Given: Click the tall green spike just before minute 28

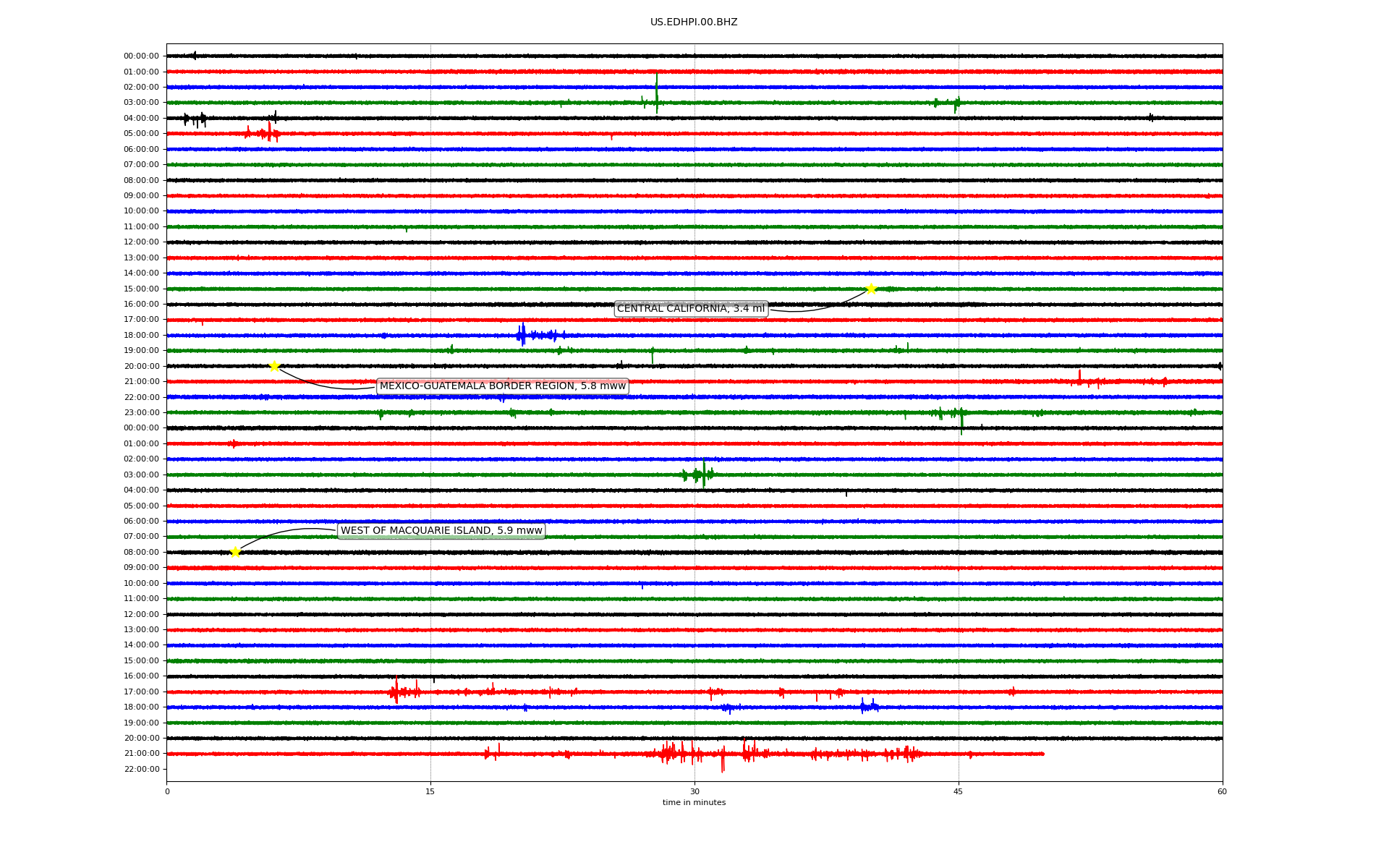Looking at the screenshot, I should pos(657,93).
